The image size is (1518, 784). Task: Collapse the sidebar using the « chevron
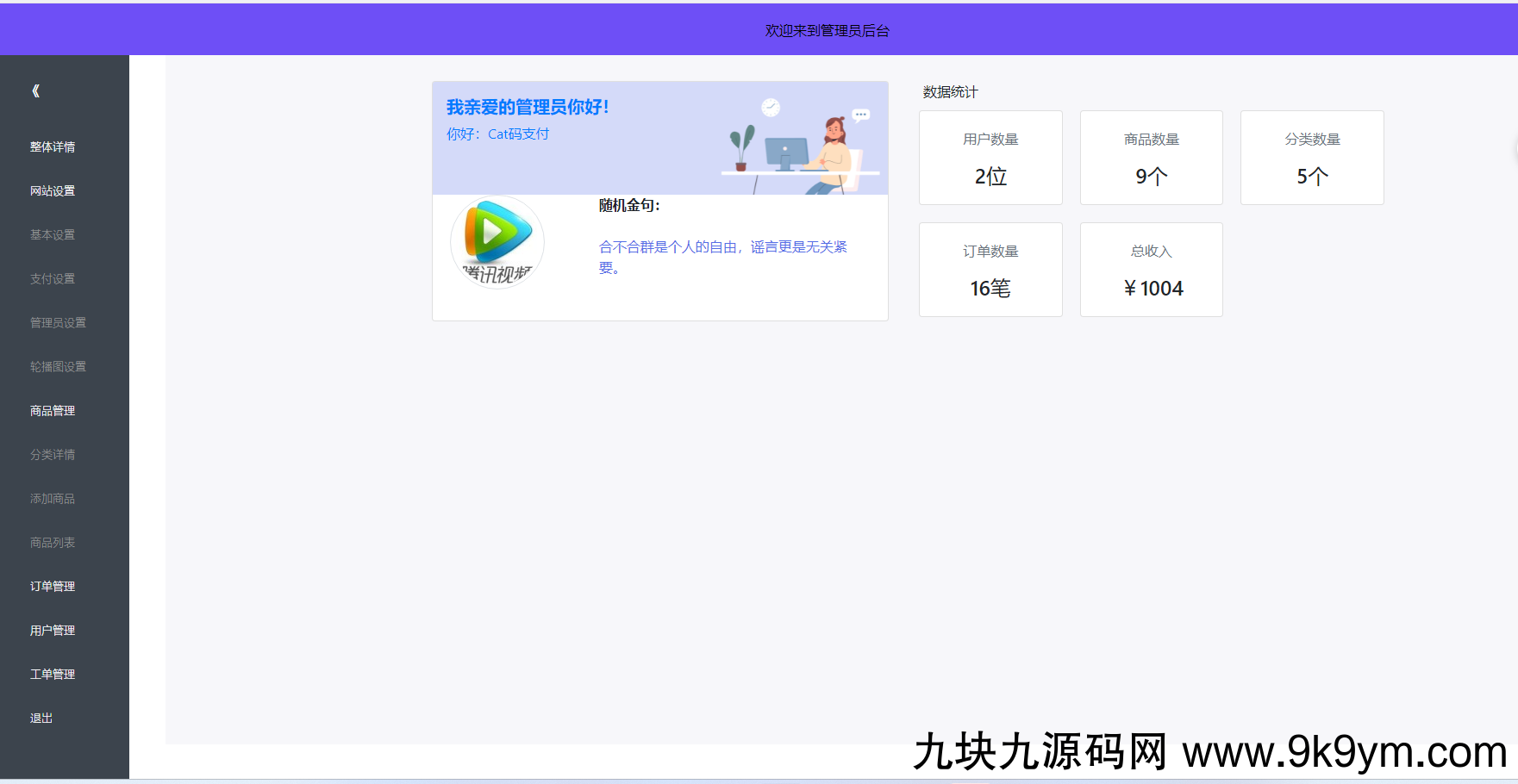click(34, 90)
